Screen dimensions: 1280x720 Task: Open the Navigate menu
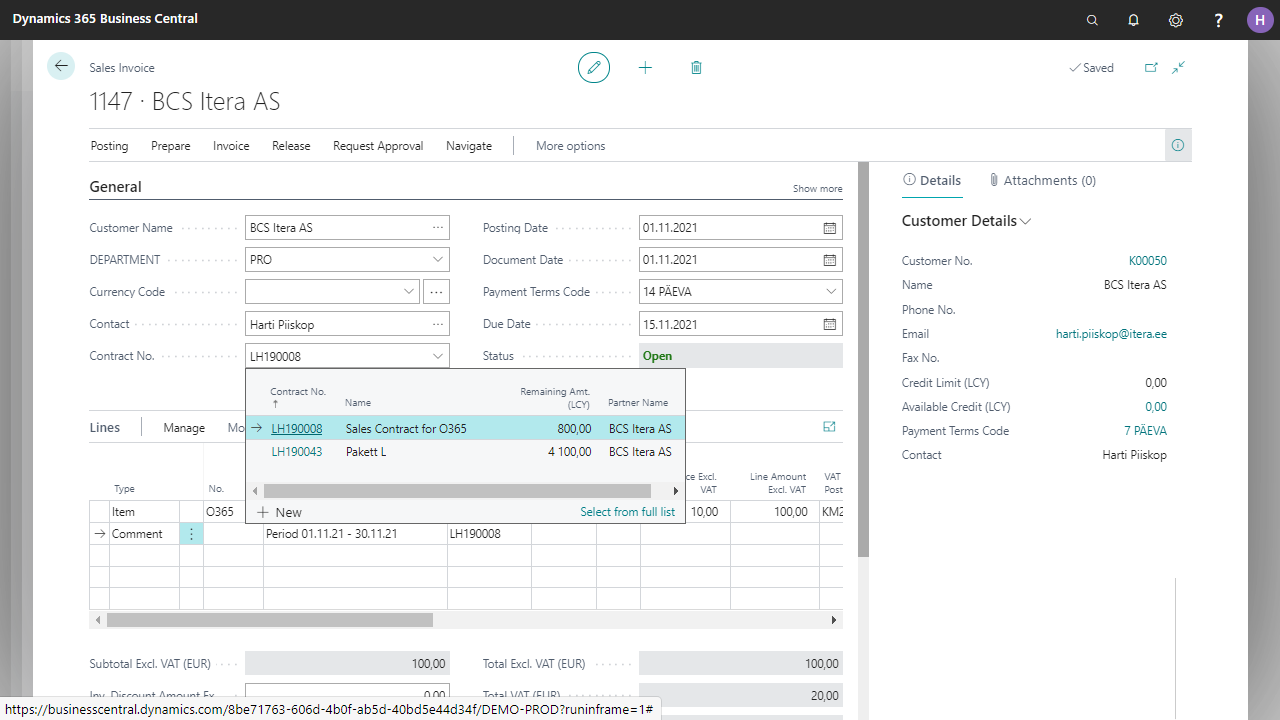pyautogui.click(x=469, y=146)
